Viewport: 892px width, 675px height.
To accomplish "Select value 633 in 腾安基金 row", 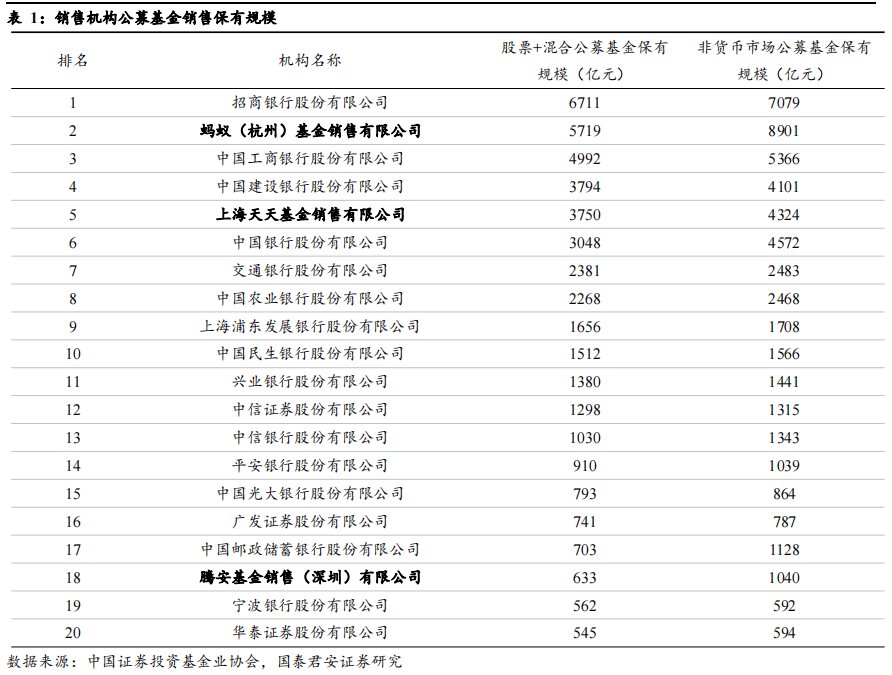I will pos(584,578).
